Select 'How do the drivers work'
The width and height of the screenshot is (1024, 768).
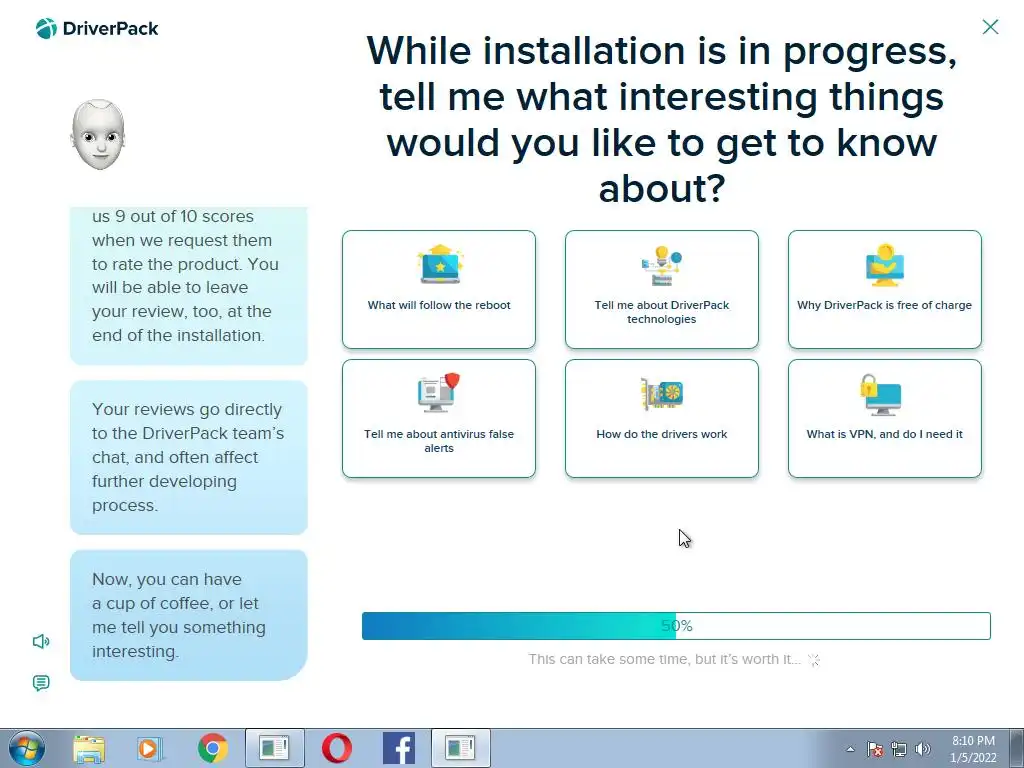point(662,419)
